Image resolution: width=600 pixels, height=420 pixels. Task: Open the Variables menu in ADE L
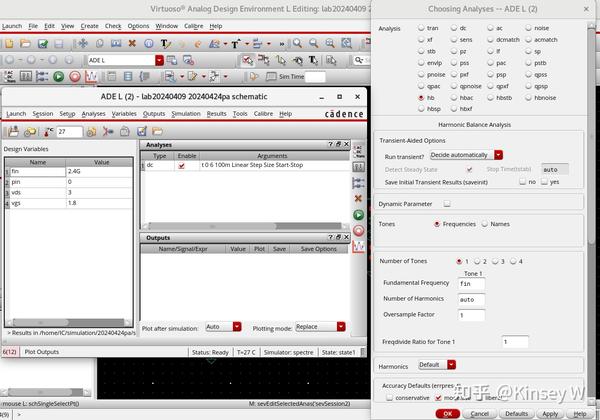pos(124,114)
